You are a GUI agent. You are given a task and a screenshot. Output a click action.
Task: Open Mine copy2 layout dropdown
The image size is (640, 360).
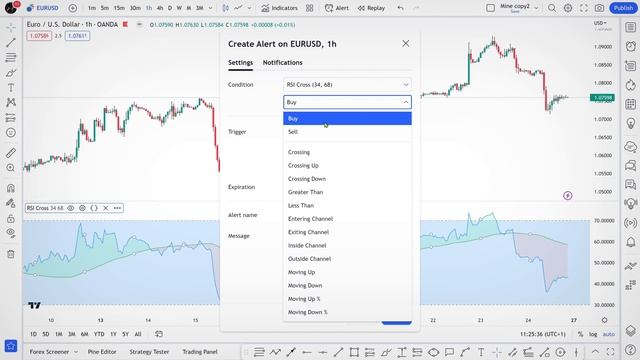pos(536,8)
